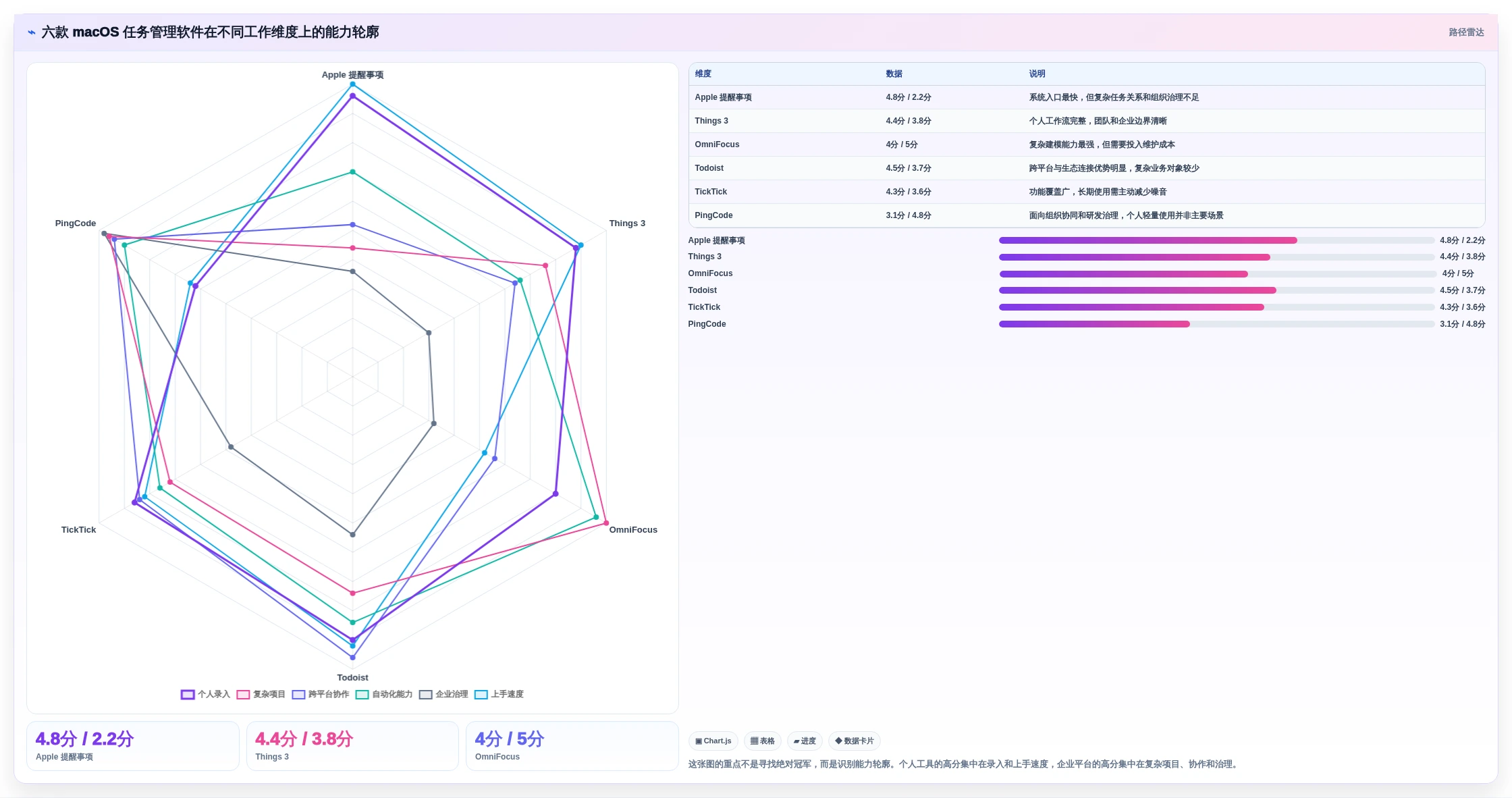Click the chart title 六款 macOS 任务管理软件

210,32
